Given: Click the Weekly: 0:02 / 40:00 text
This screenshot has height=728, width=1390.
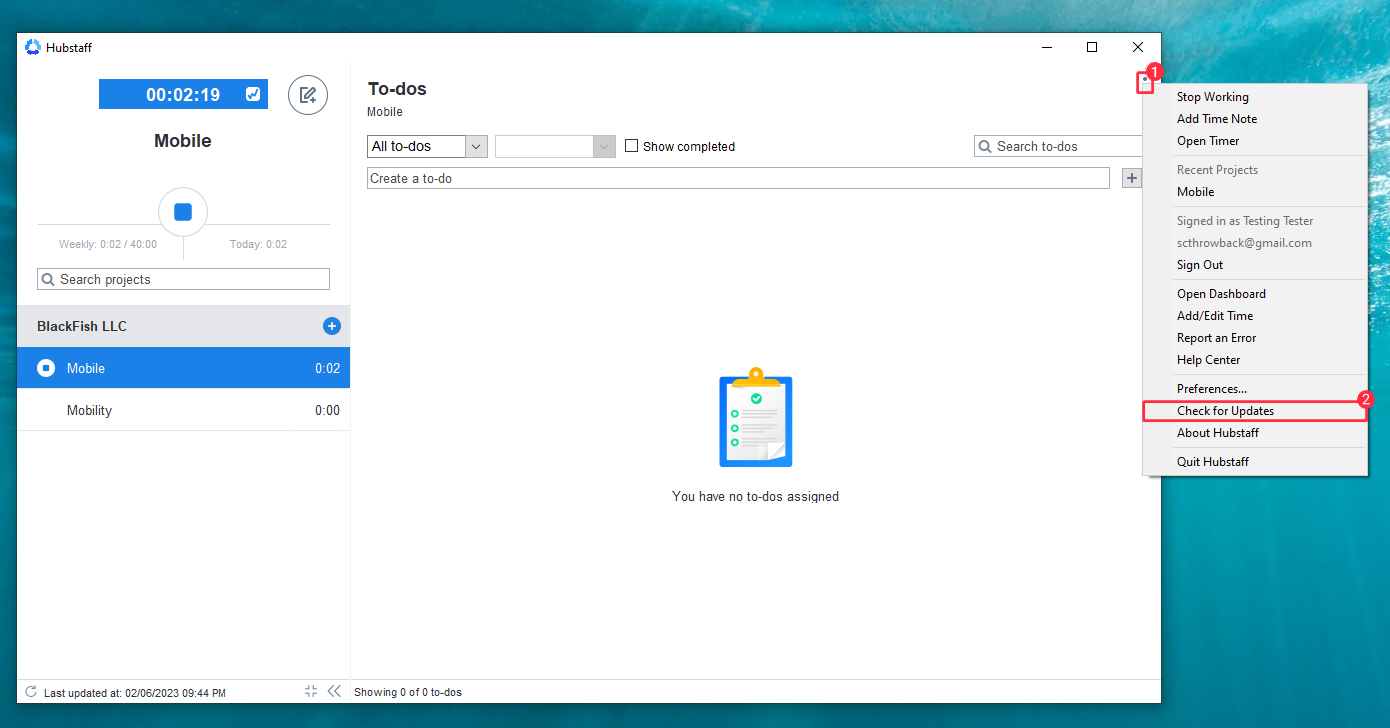Looking at the screenshot, I should click(x=108, y=244).
